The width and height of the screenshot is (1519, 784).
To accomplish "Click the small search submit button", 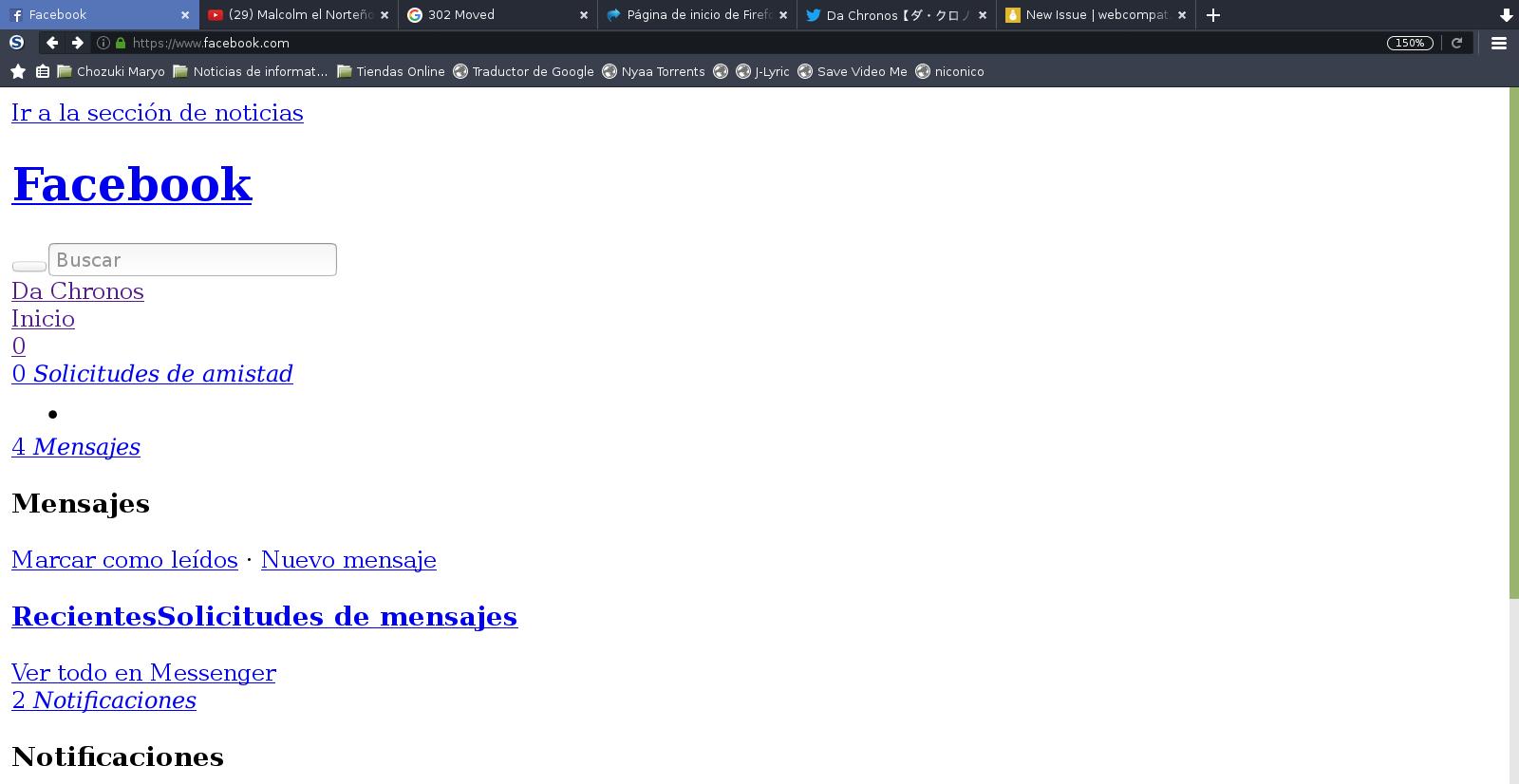I will click(x=28, y=266).
